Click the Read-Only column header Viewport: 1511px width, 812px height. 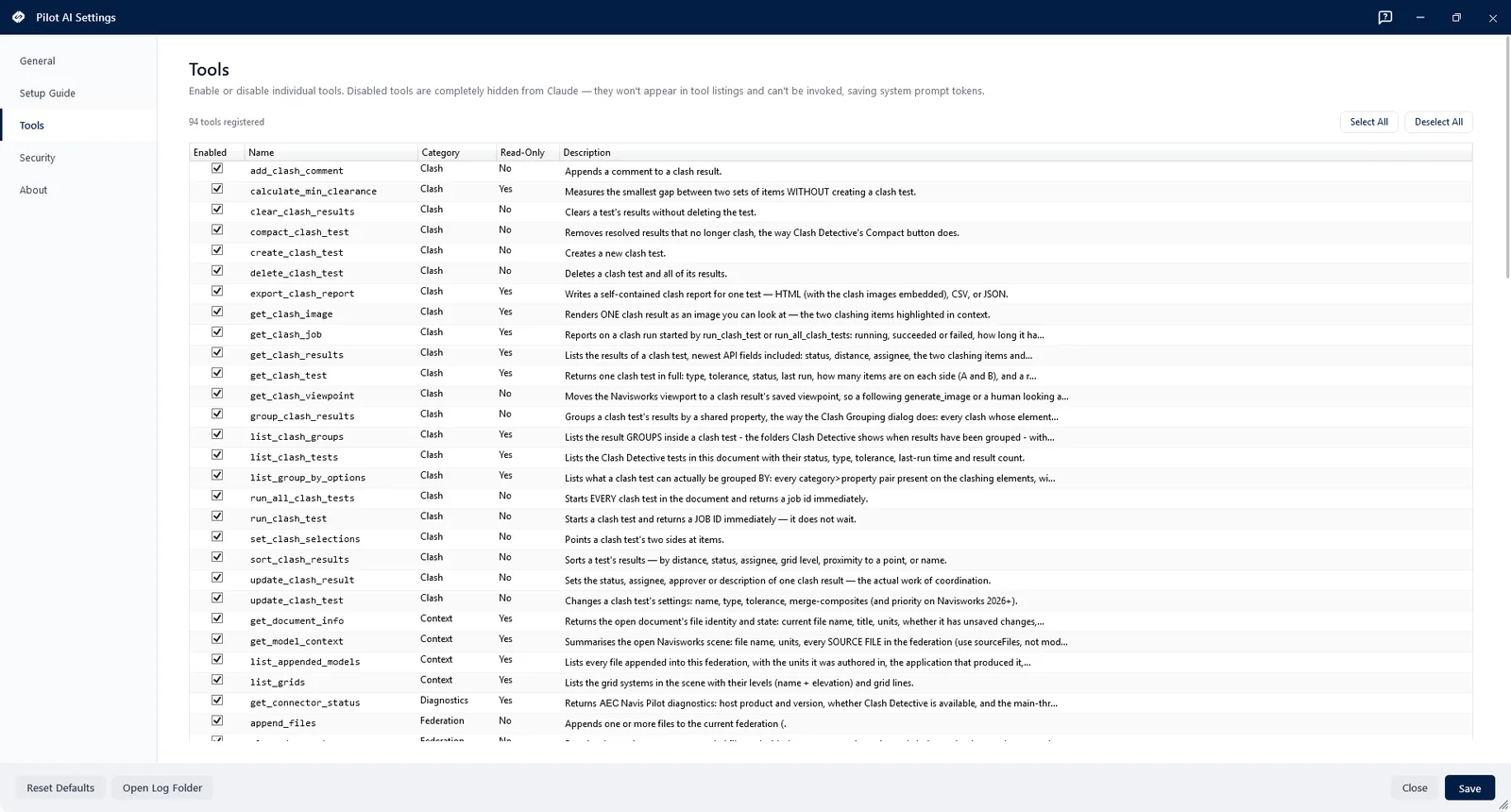tap(528, 152)
